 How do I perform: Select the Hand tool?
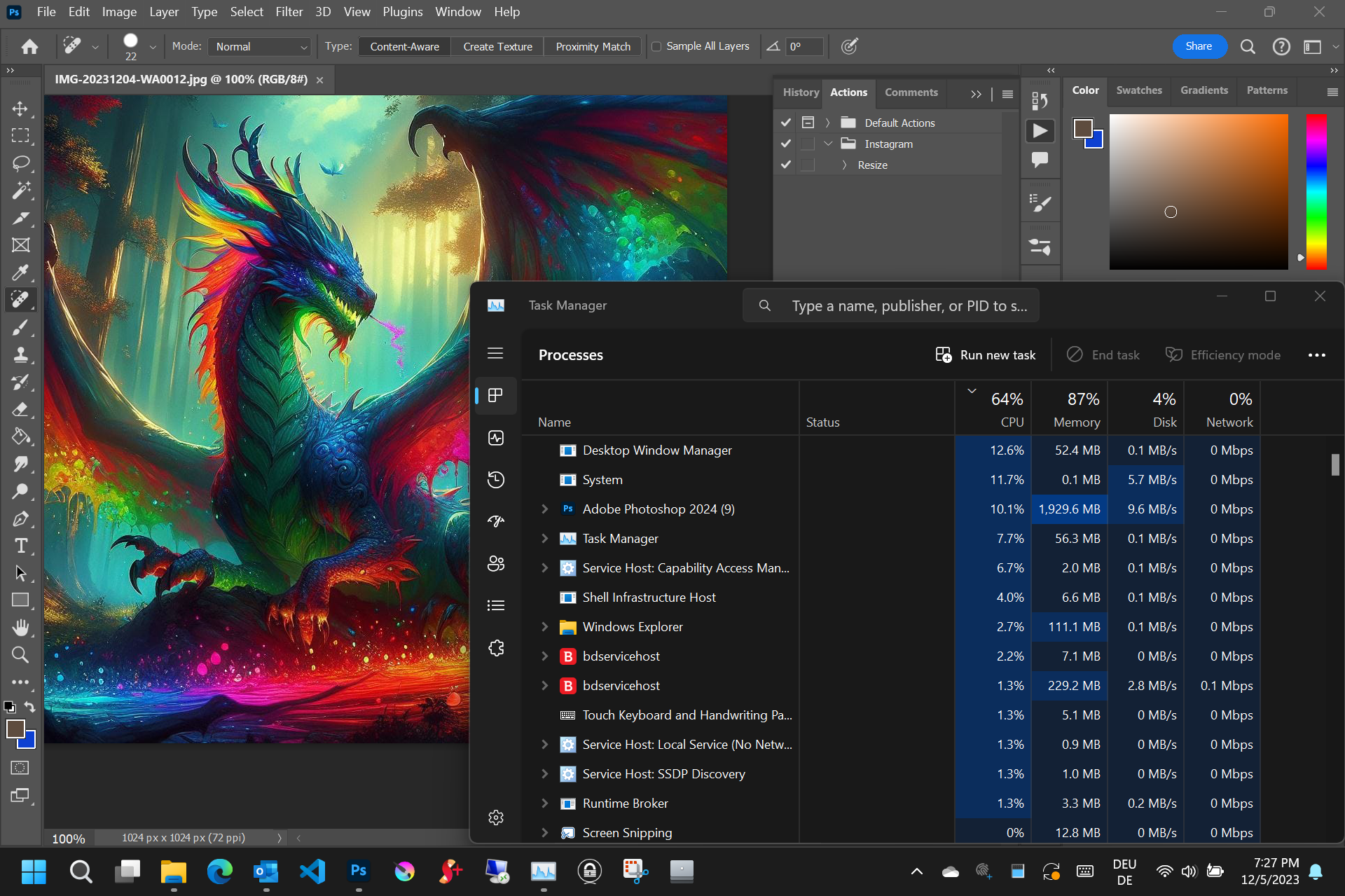20,628
